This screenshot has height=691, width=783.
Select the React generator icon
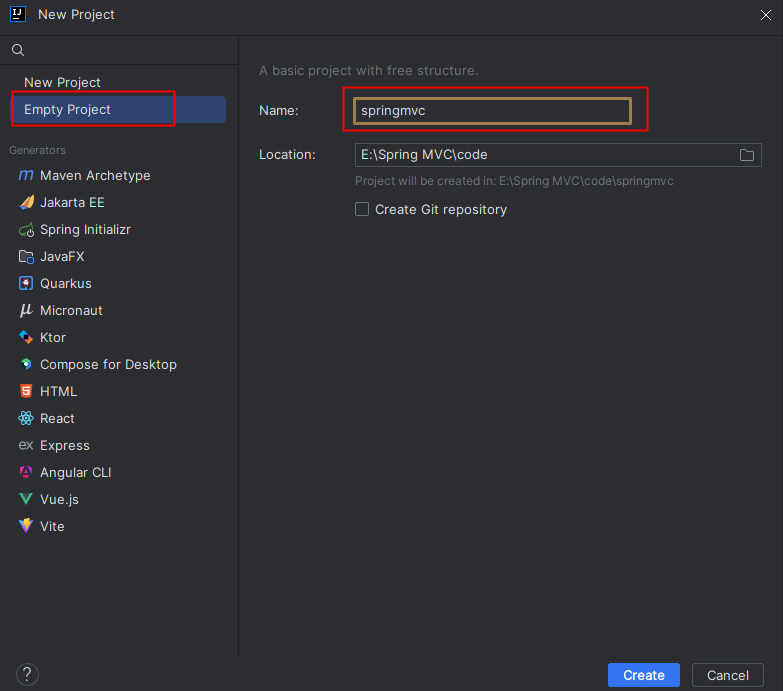[x=26, y=419]
